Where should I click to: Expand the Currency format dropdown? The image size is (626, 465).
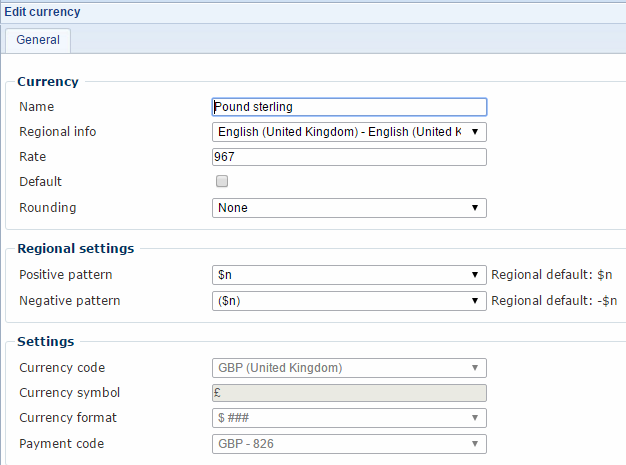[x=348, y=418]
